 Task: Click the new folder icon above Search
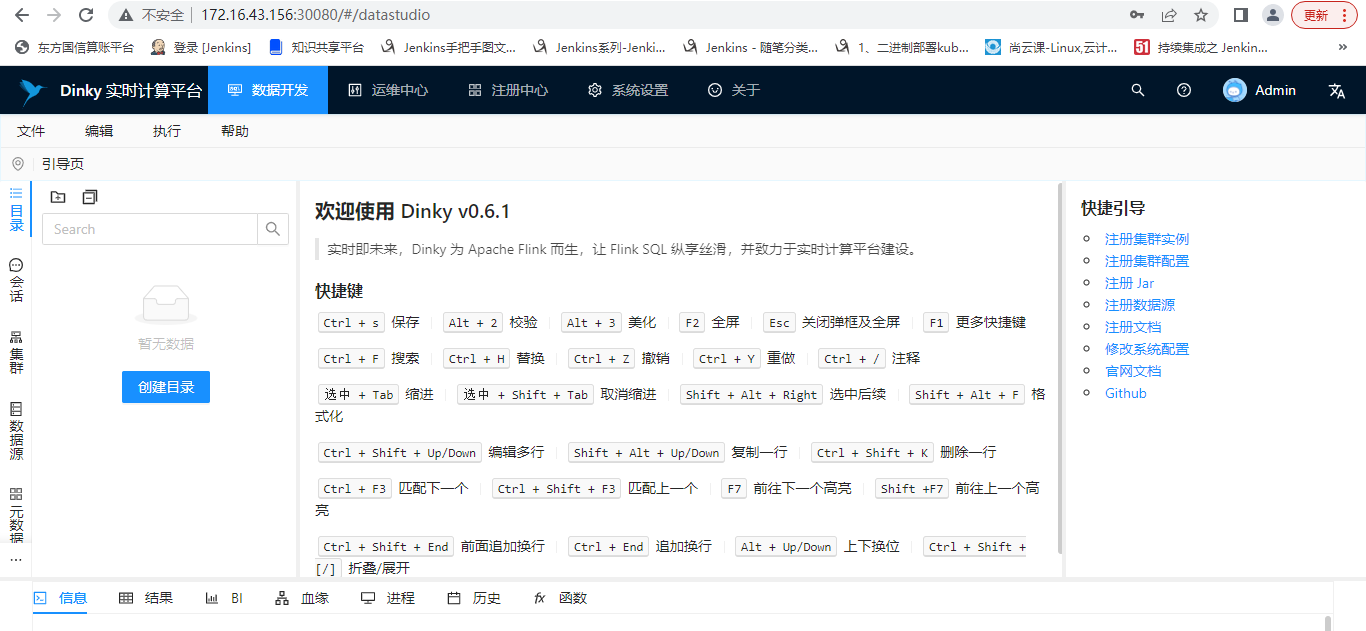pyautogui.click(x=58, y=197)
